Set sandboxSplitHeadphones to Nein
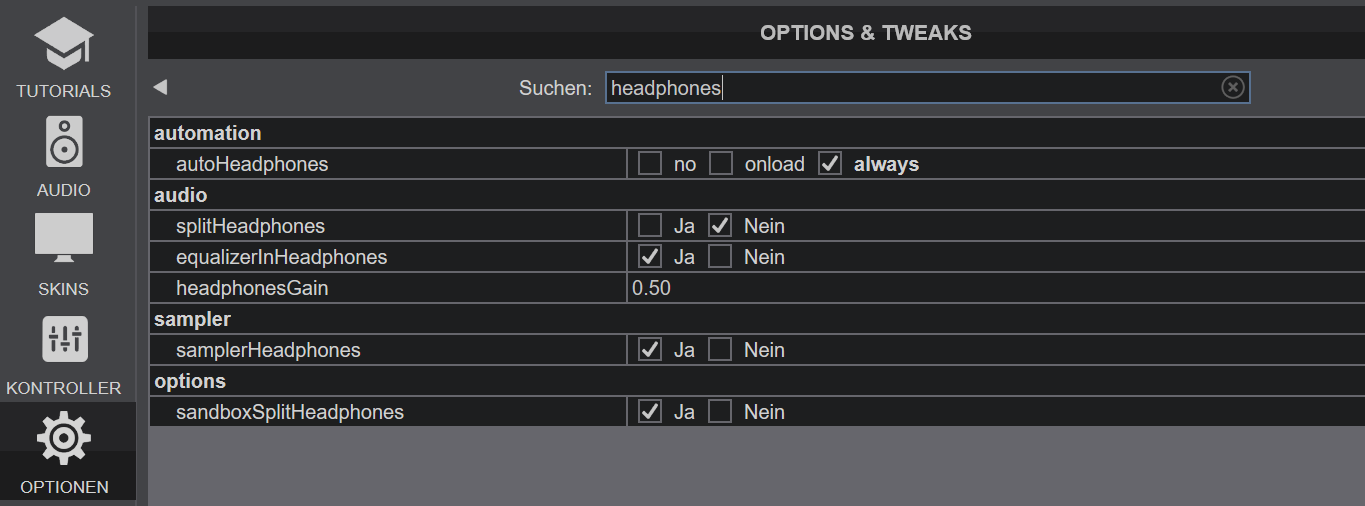1365x506 pixels. point(720,412)
